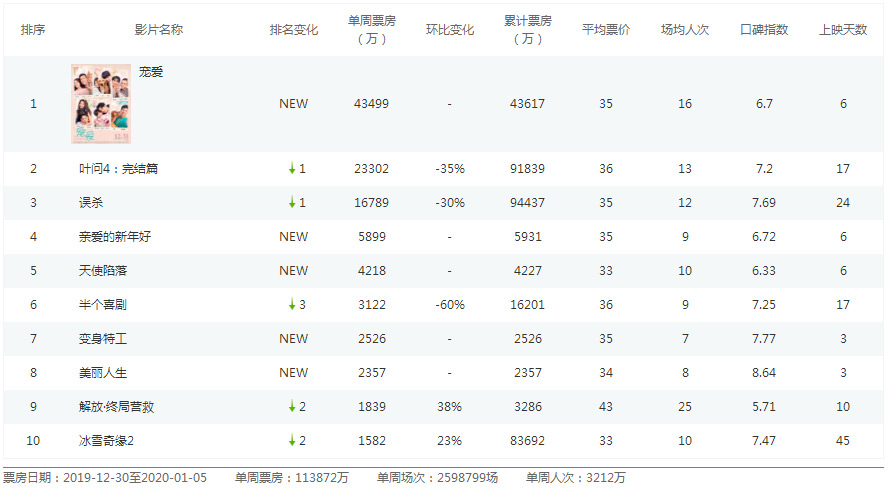Open the 宠爱 movie title link

[x=151, y=72]
